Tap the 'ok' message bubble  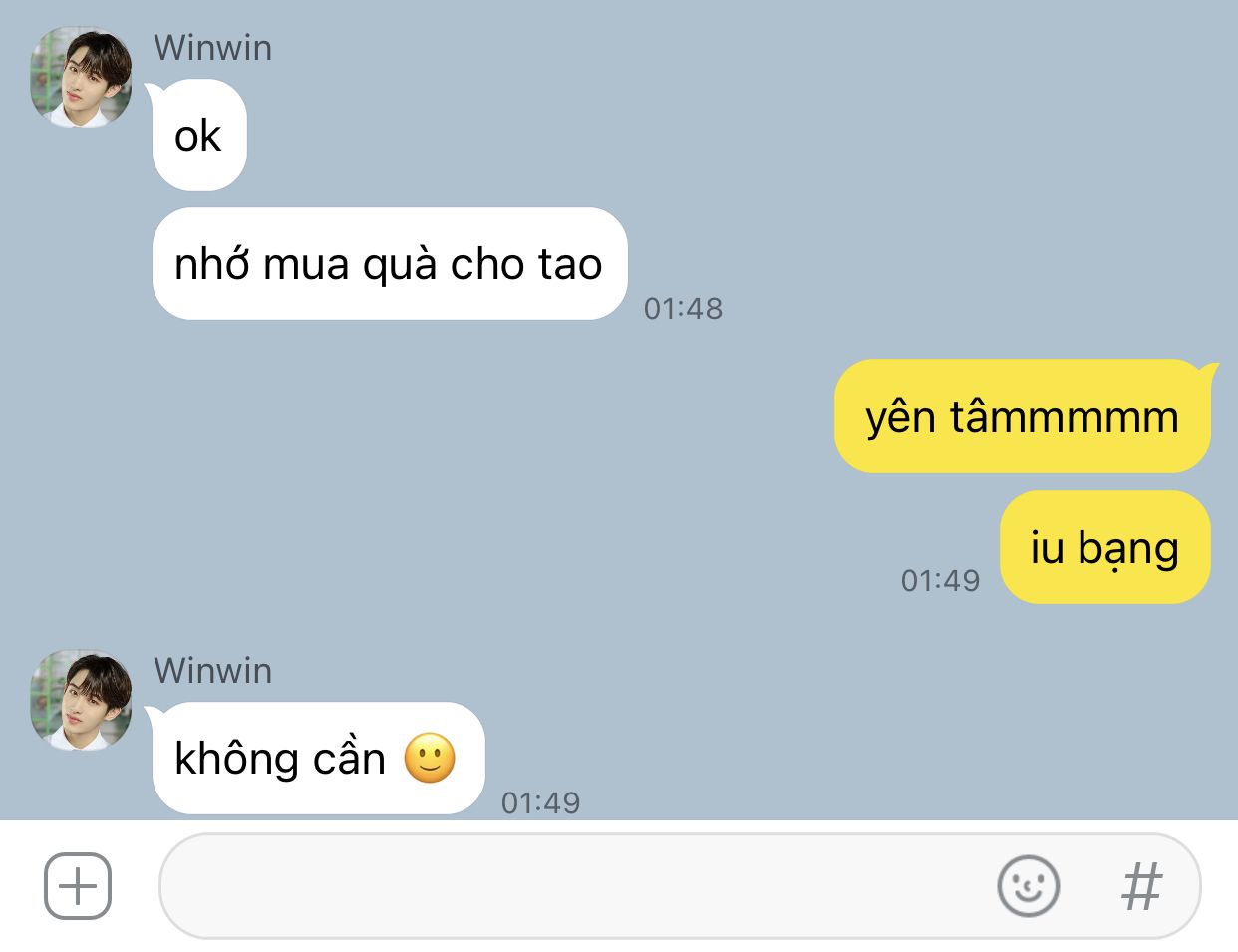click(x=199, y=136)
